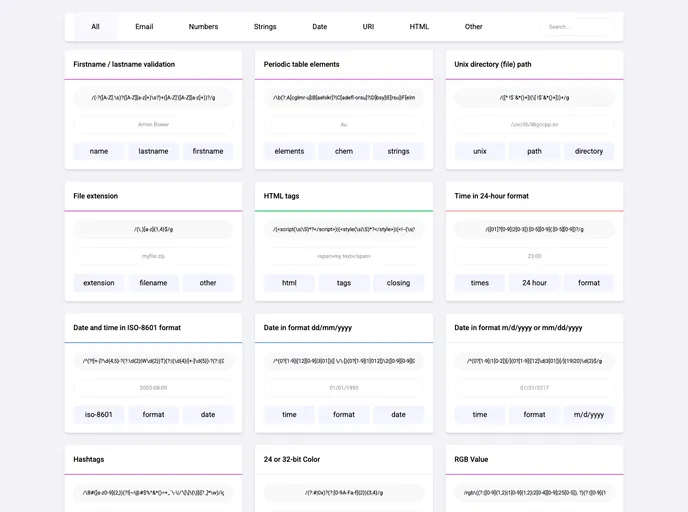Open the Strings category tab
Viewport: 688px width, 512px height.
265,27
